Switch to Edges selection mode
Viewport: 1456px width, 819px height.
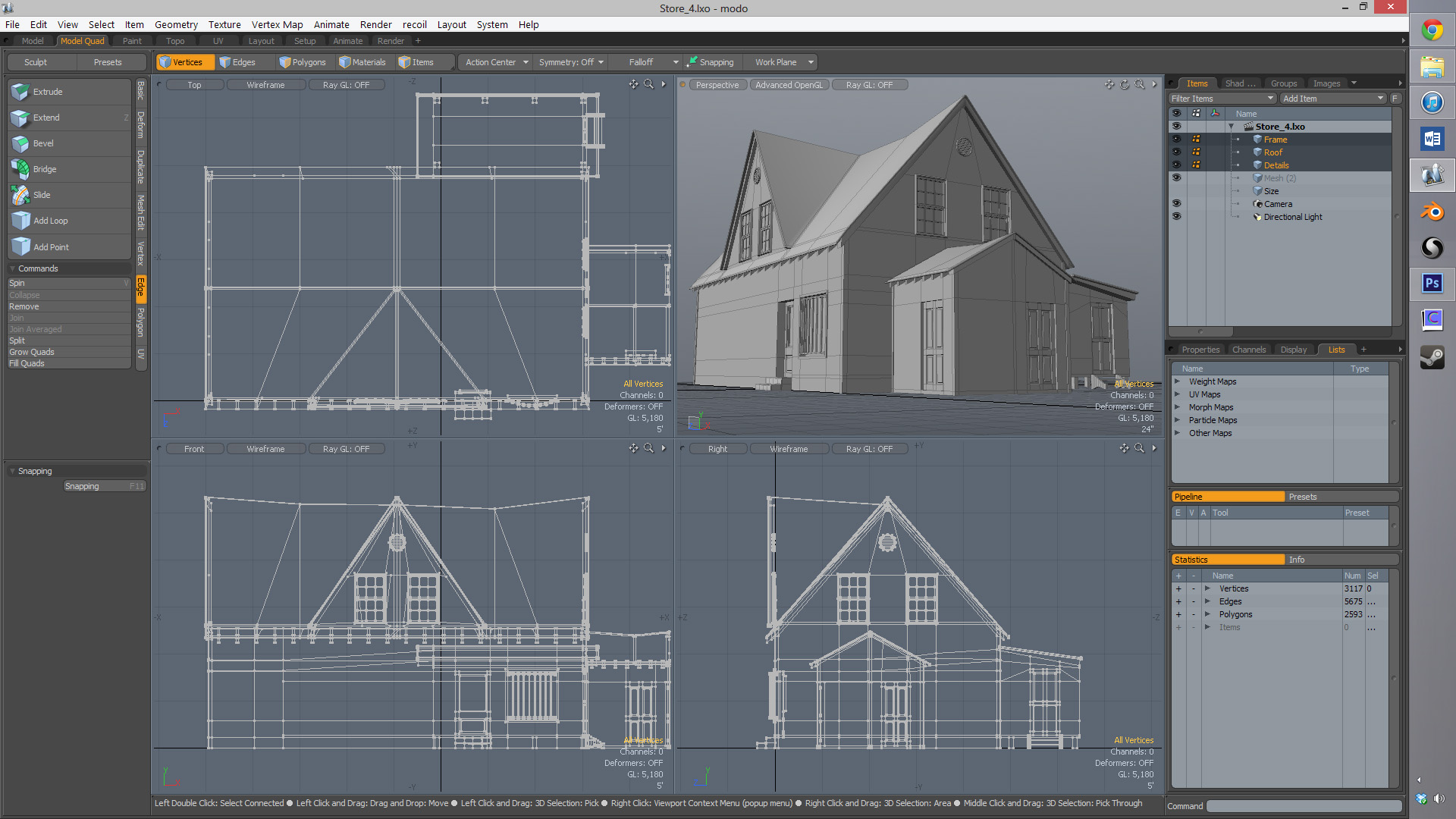pos(238,62)
